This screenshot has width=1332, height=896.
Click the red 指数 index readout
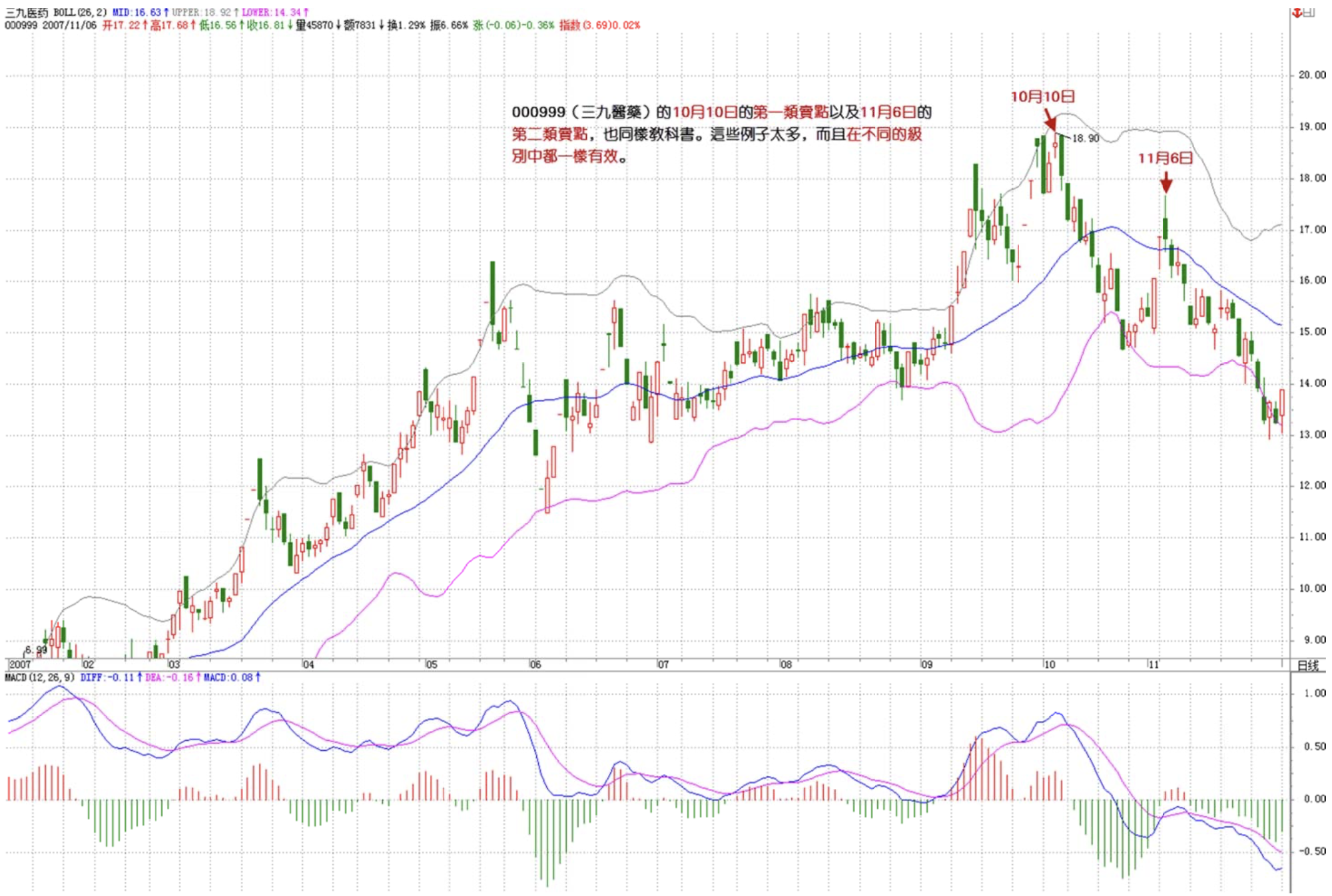(599, 25)
